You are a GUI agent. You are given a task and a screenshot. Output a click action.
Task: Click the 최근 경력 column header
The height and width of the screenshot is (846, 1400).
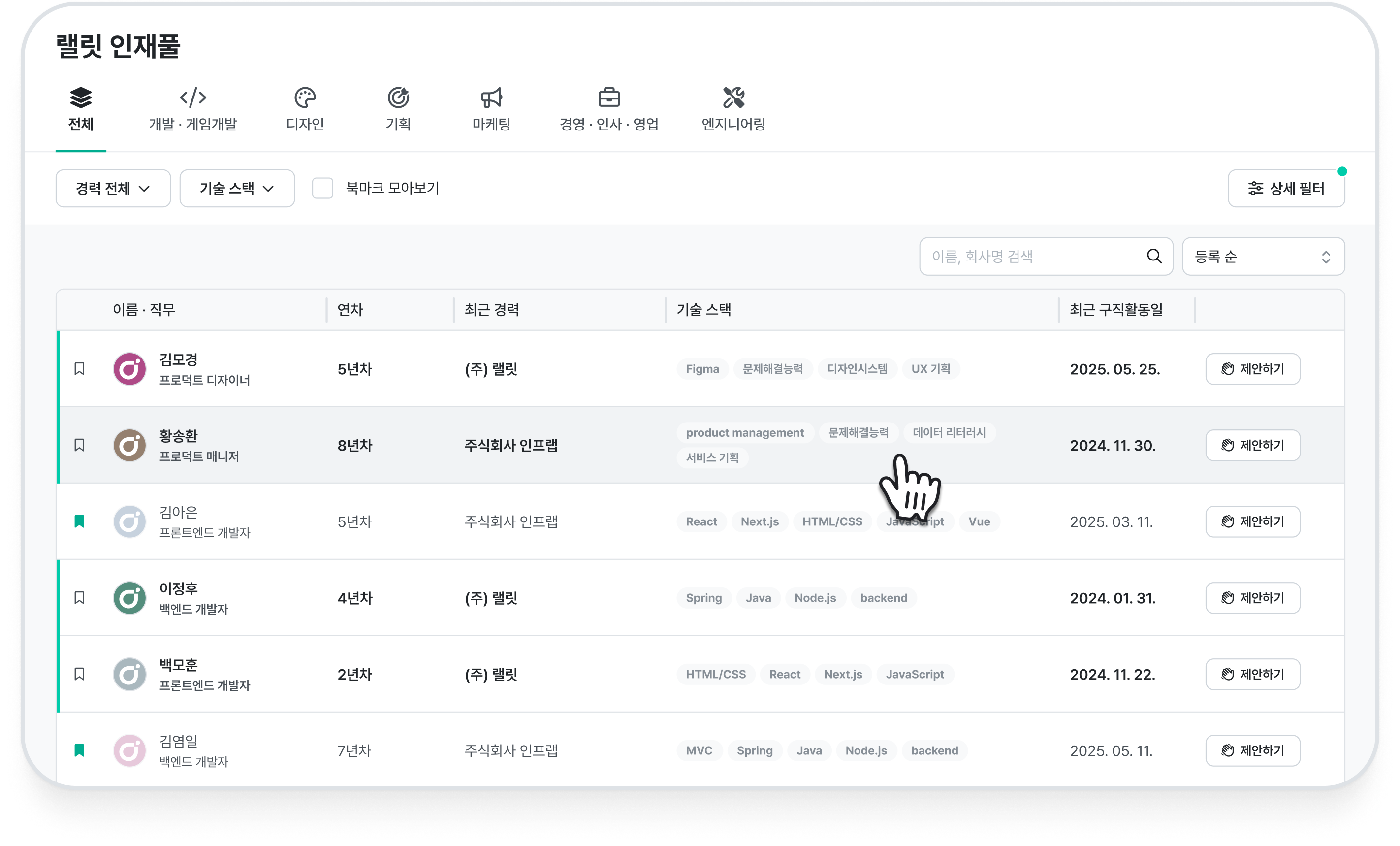point(491,310)
